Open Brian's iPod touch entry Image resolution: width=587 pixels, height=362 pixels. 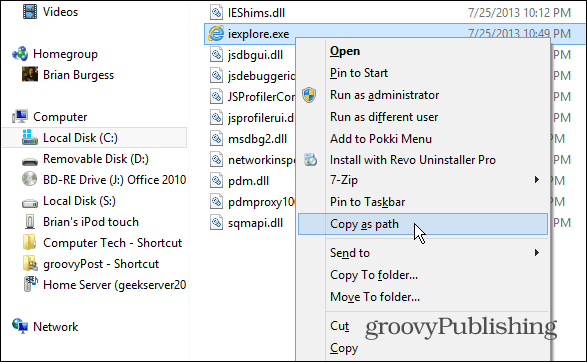pos(91,222)
